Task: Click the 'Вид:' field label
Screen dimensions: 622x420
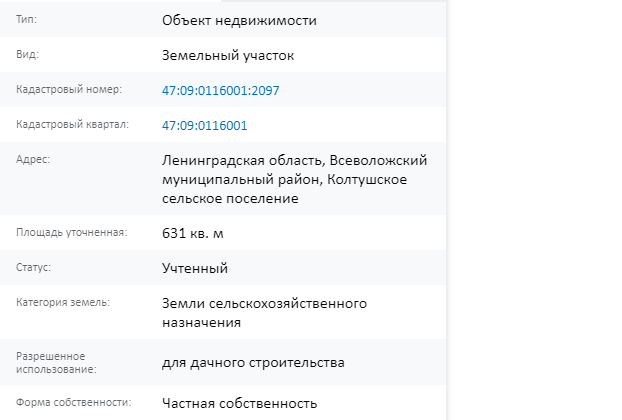Action: point(27,54)
